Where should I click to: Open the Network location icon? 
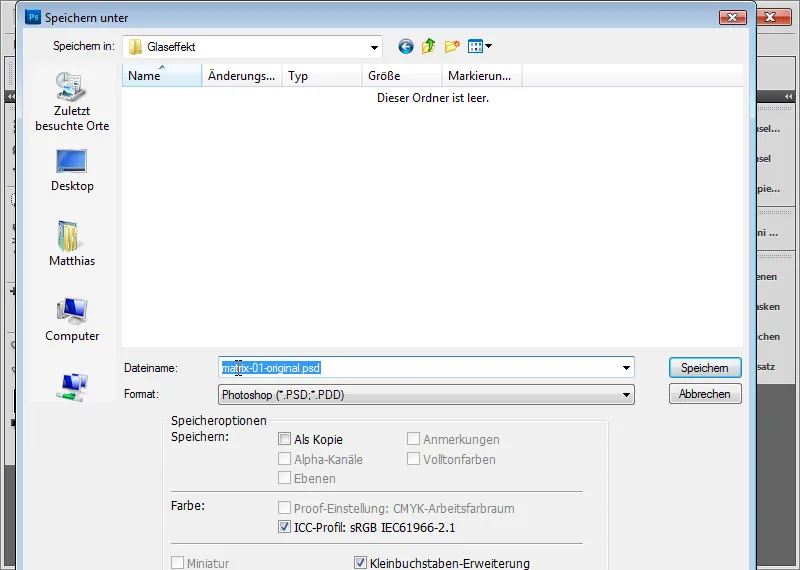[x=72, y=386]
